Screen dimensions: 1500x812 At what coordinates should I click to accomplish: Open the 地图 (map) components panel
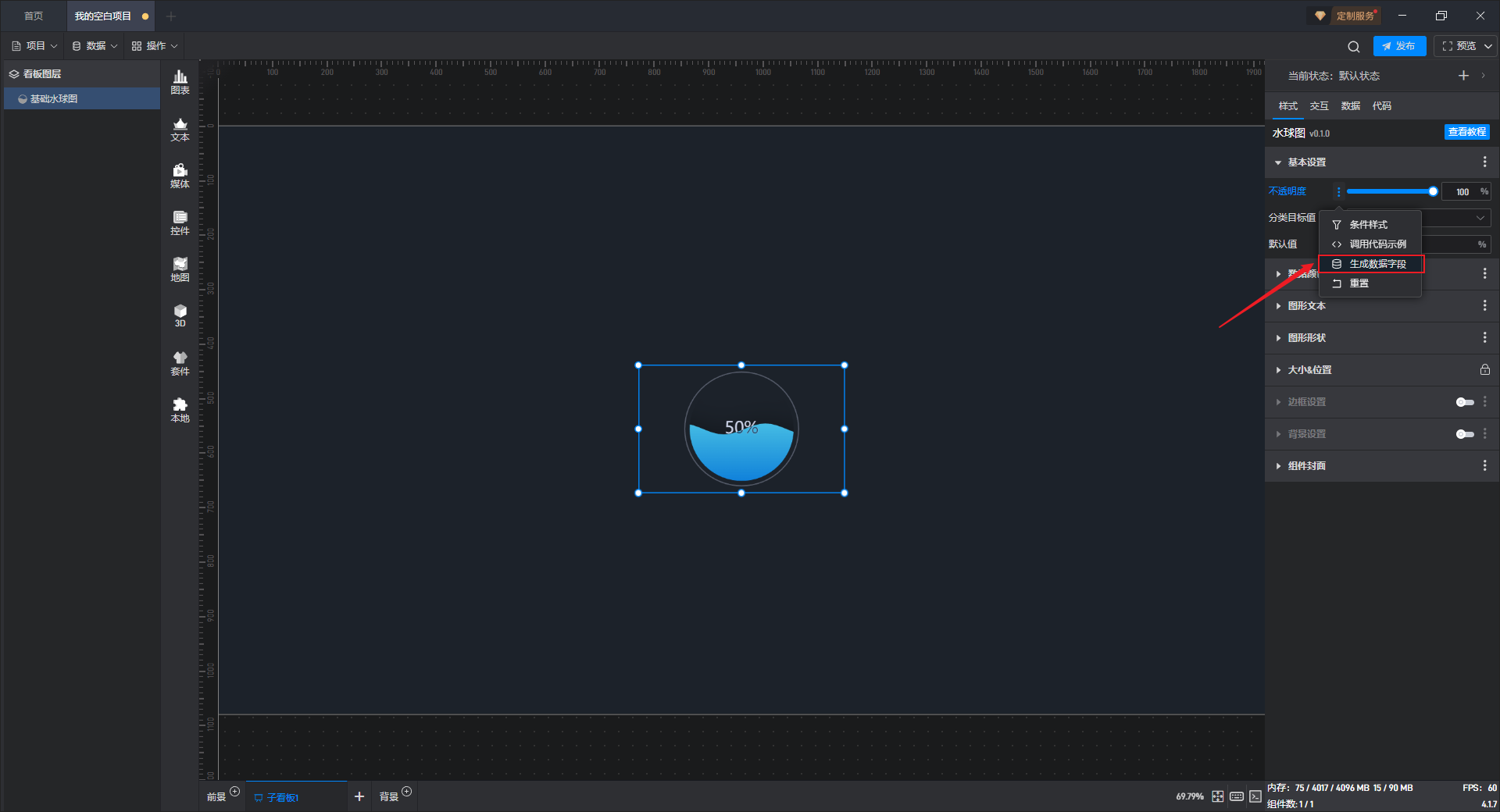[x=180, y=269]
